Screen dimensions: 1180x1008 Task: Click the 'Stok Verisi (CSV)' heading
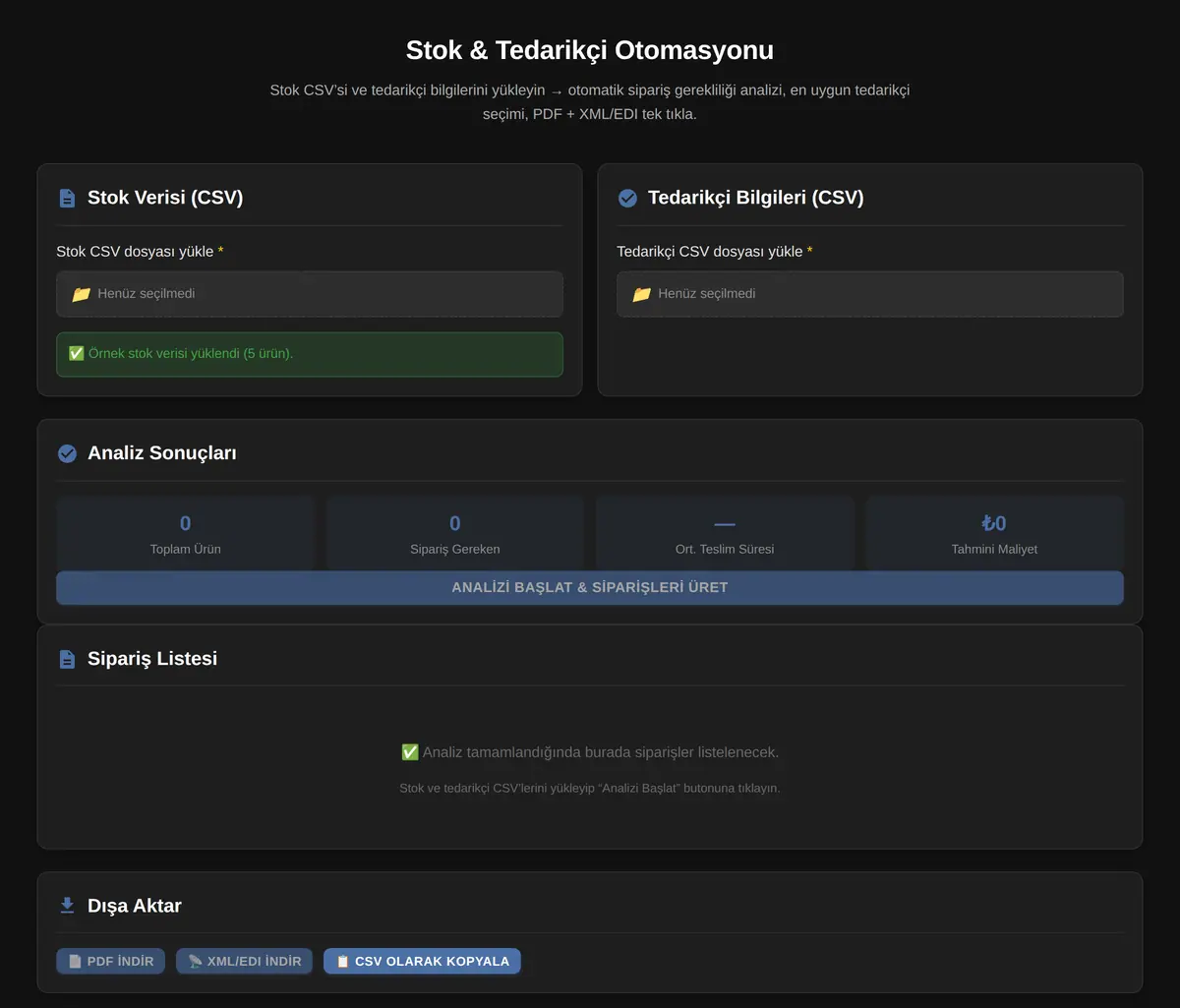pos(165,198)
